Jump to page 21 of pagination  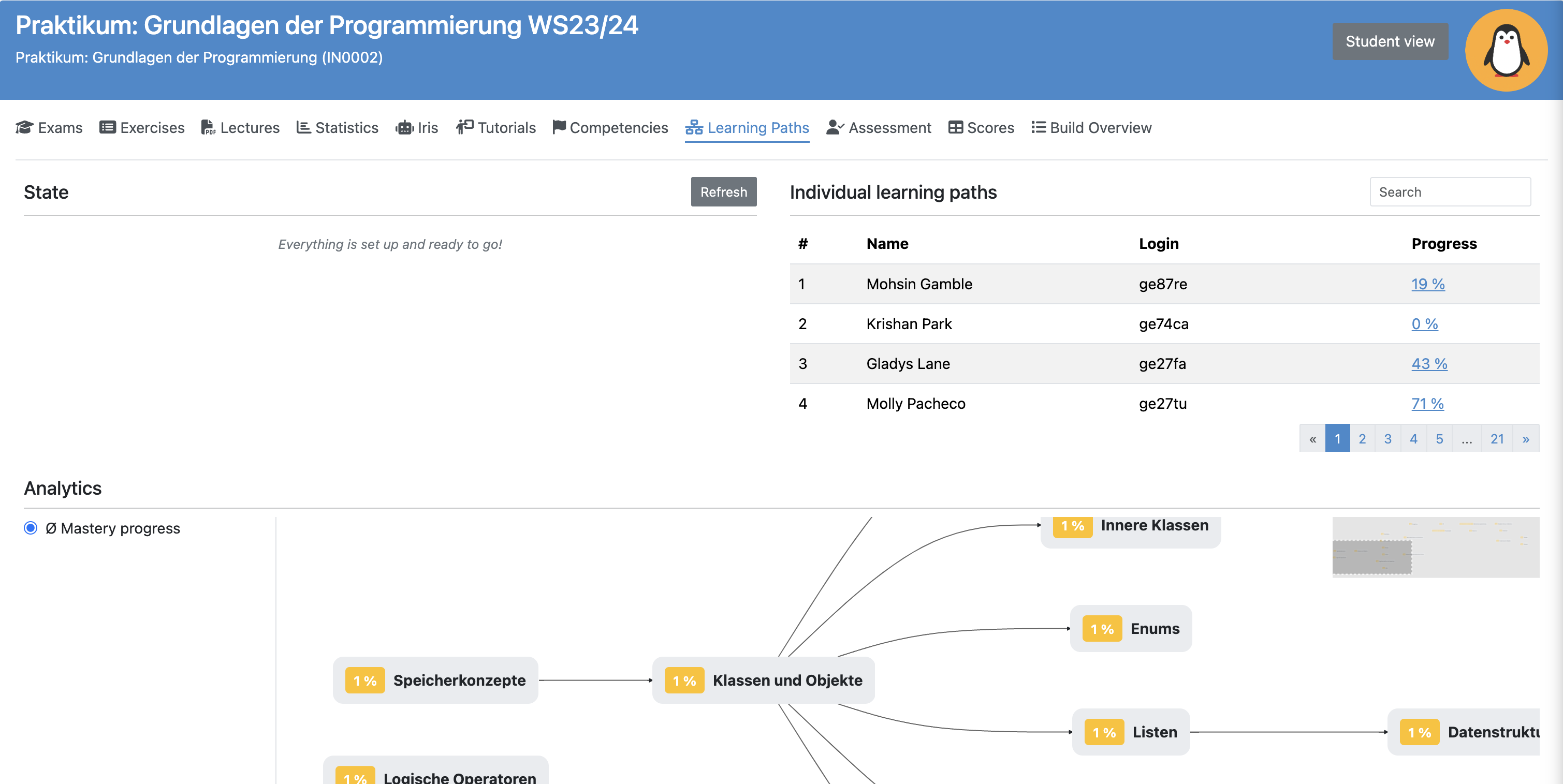[1497, 438]
